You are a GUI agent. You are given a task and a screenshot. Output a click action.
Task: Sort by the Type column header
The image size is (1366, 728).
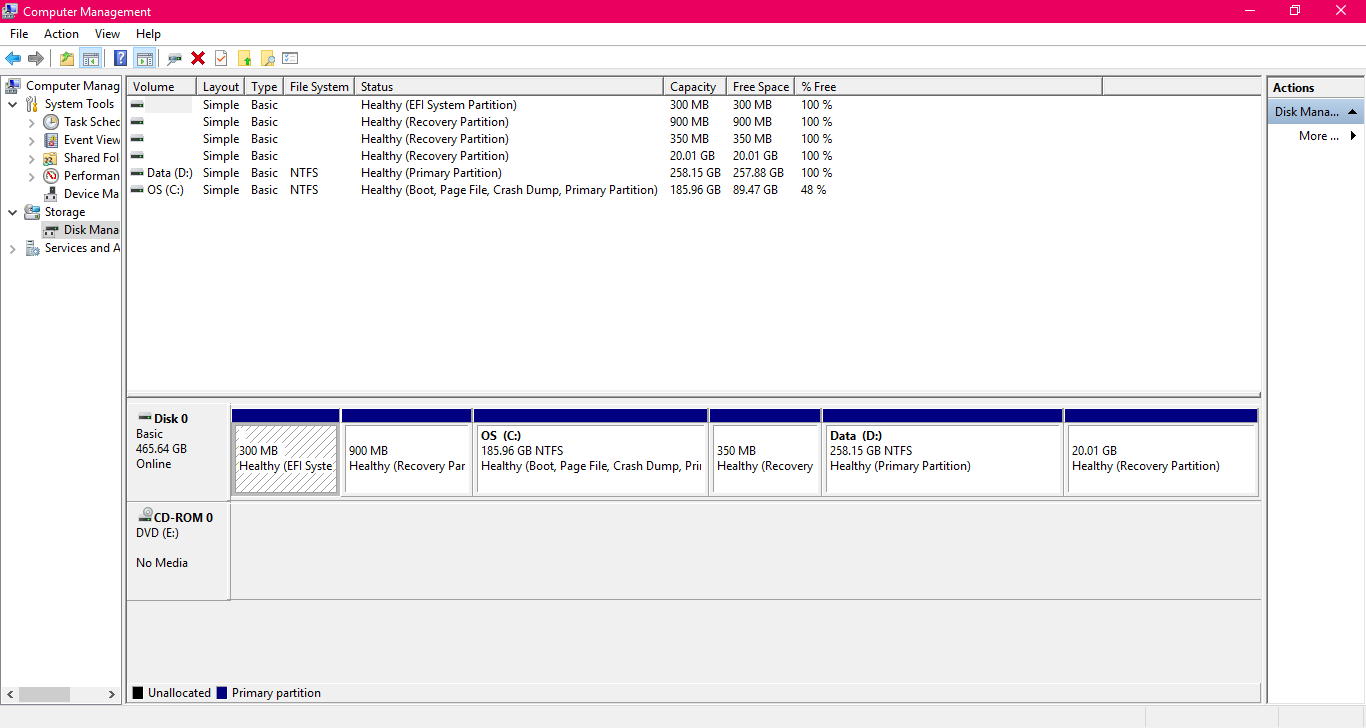pos(264,87)
